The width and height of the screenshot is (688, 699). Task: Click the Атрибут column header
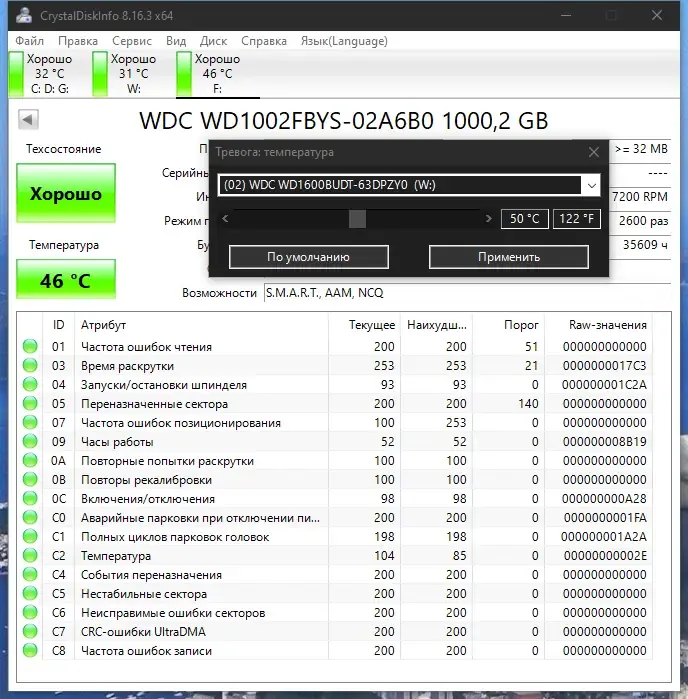201,325
